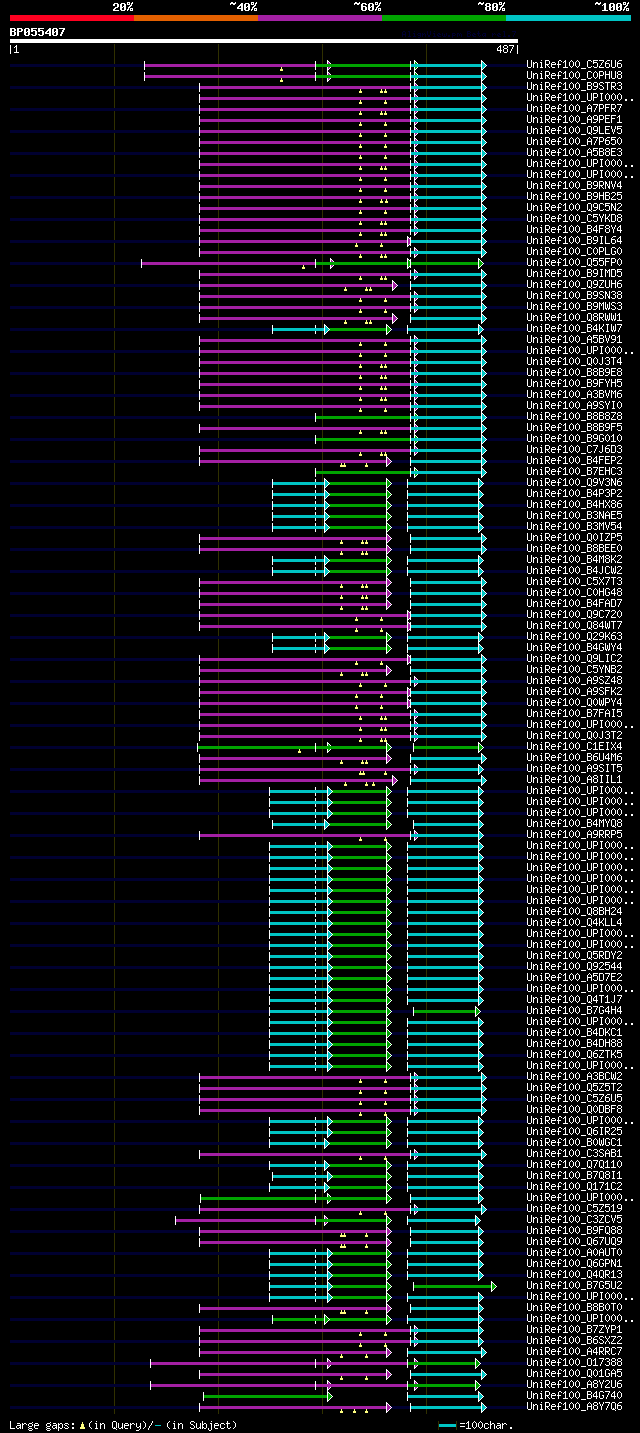The width and height of the screenshot is (640, 1433).
Task: Click the cyan ~100% legend segment
Action: pos(568,18)
